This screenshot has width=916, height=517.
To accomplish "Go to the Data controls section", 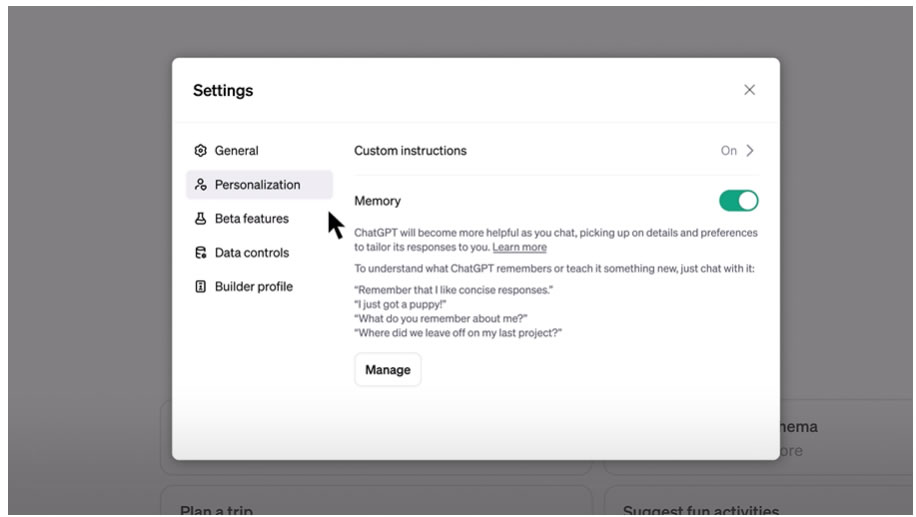I will pos(252,253).
